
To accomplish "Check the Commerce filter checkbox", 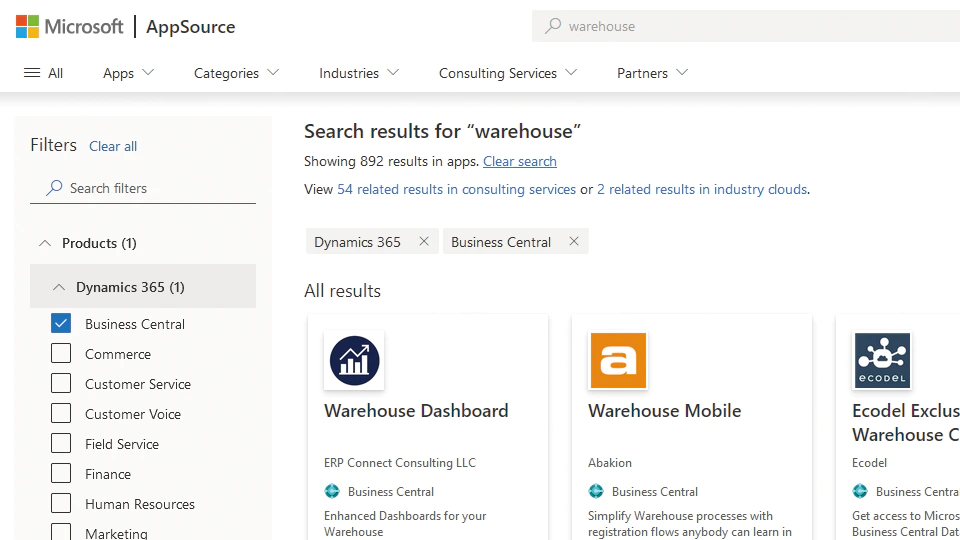I will click(x=61, y=353).
